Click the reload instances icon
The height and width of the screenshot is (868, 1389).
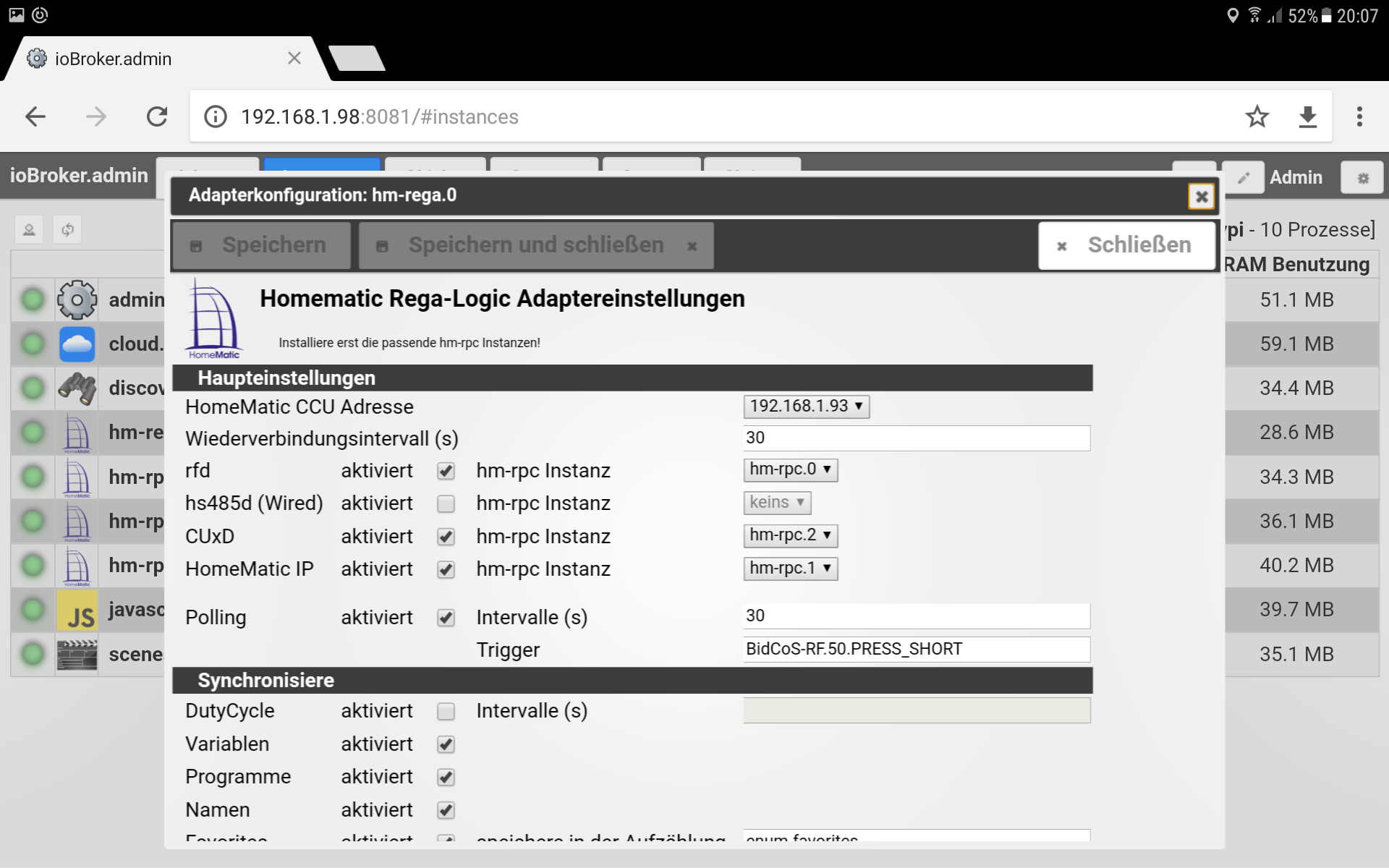pyautogui.click(x=67, y=230)
